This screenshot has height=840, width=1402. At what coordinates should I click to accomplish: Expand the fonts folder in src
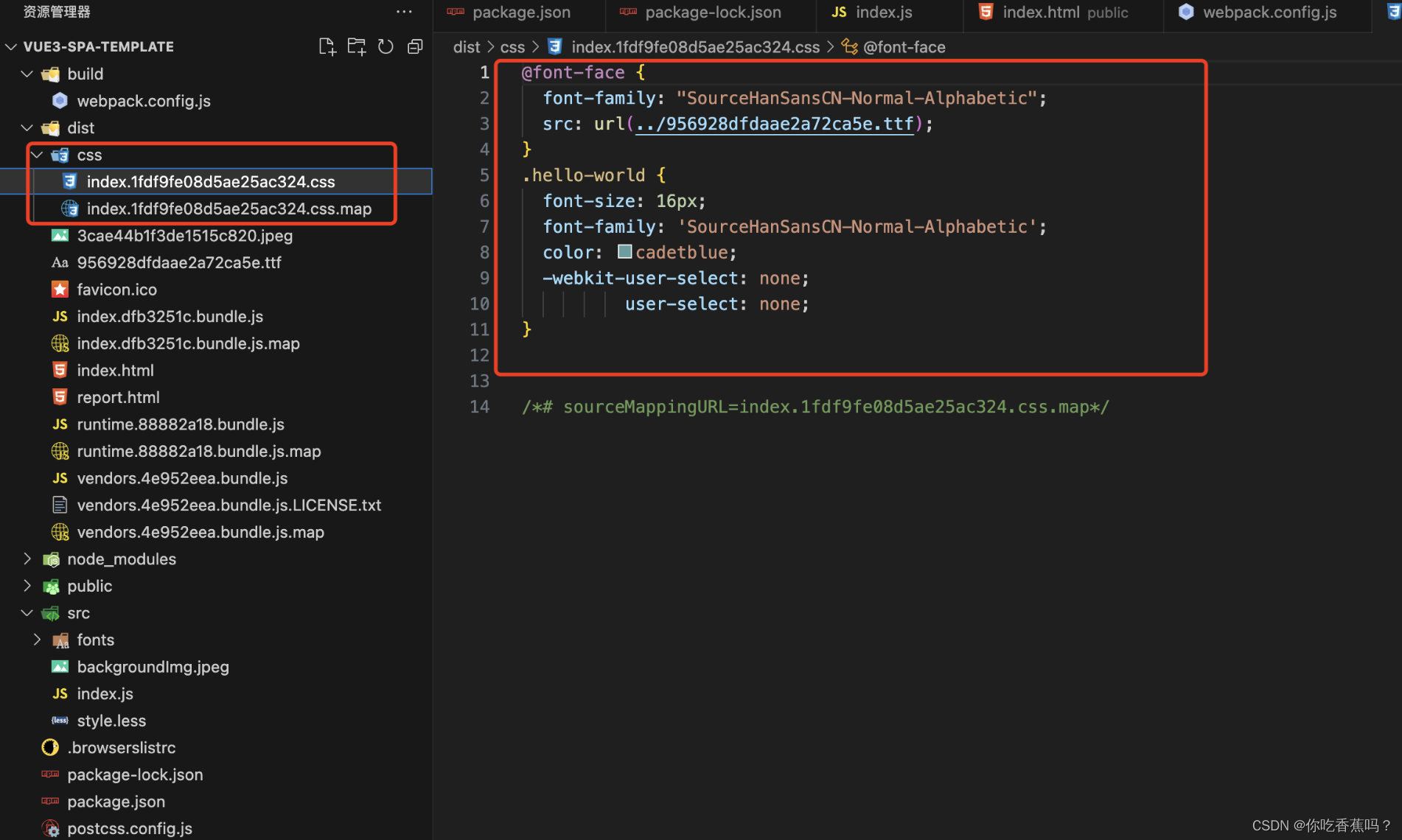coord(37,640)
